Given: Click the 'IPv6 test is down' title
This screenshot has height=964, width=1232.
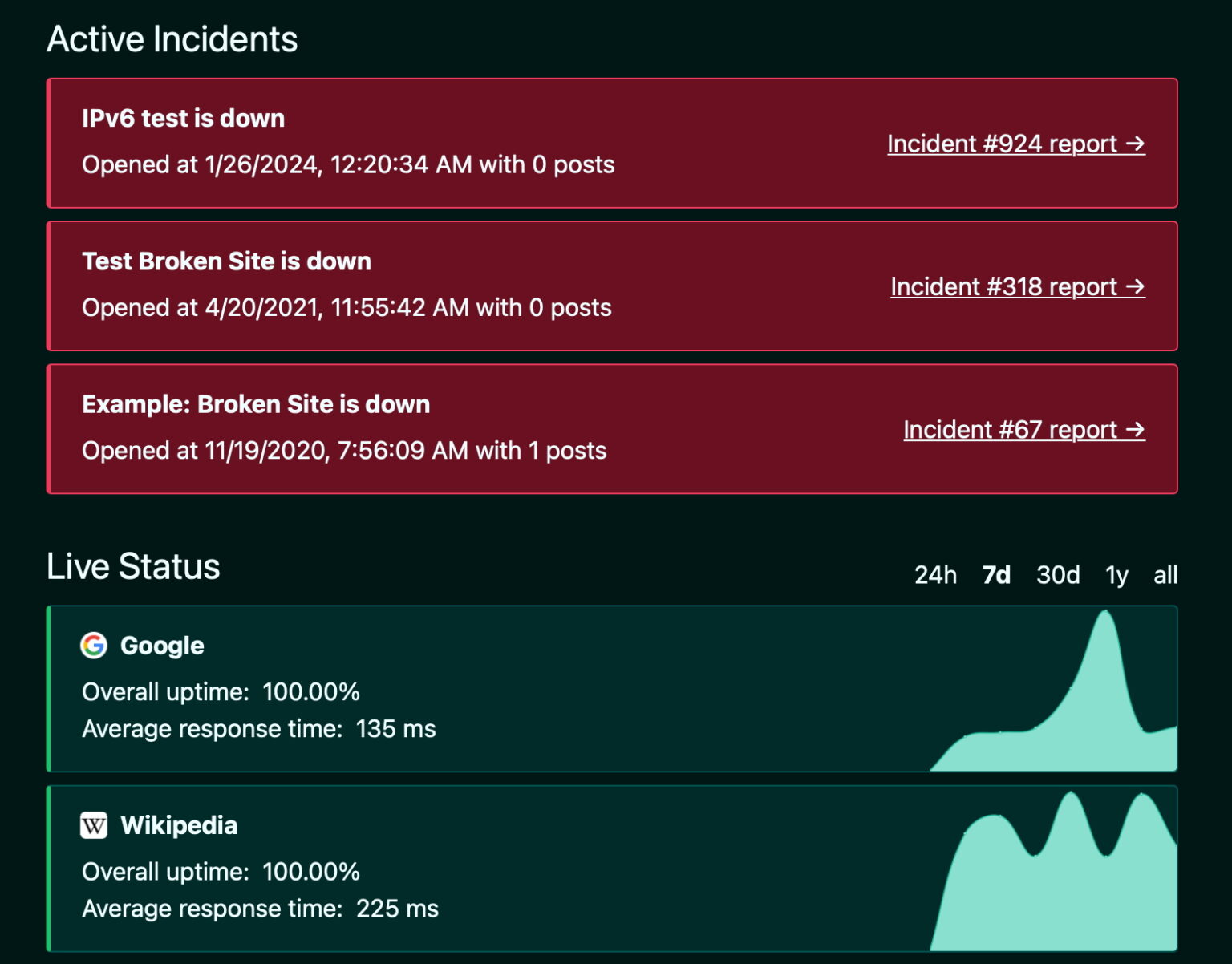Looking at the screenshot, I should (x=183, y=118).
